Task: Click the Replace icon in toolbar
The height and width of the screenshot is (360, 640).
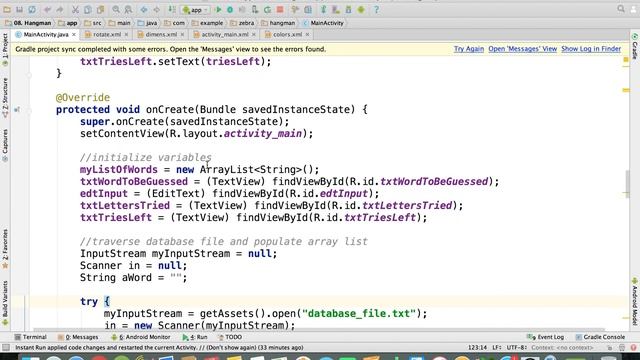Action: pyautogui.click(x=128, y=9)
